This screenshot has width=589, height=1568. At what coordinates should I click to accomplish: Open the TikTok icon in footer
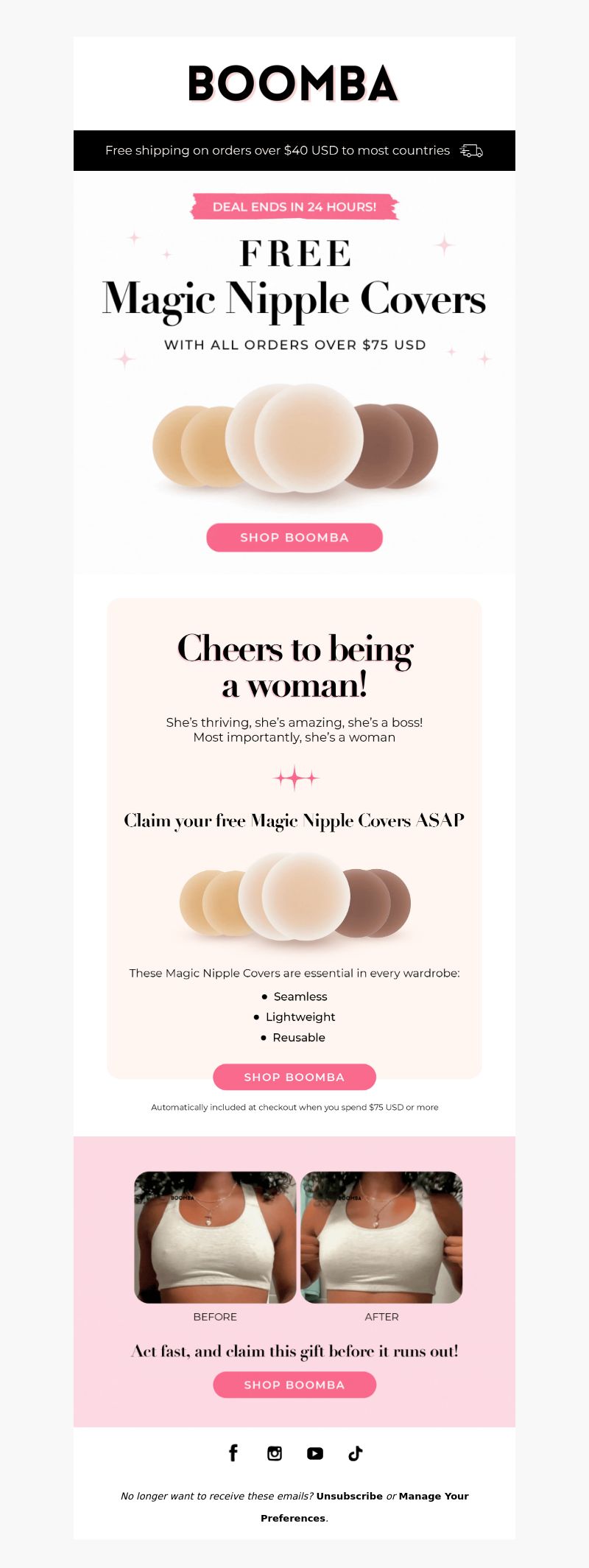pyautogui.click(x=356, y=1453)
